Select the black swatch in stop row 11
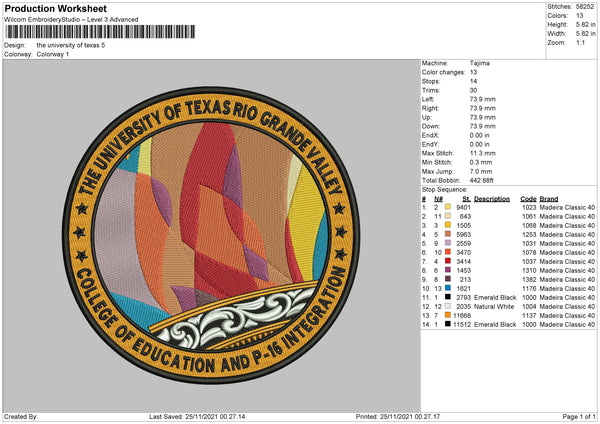The width and height of the screenshot is (600, 424). [x=448, y=297]
